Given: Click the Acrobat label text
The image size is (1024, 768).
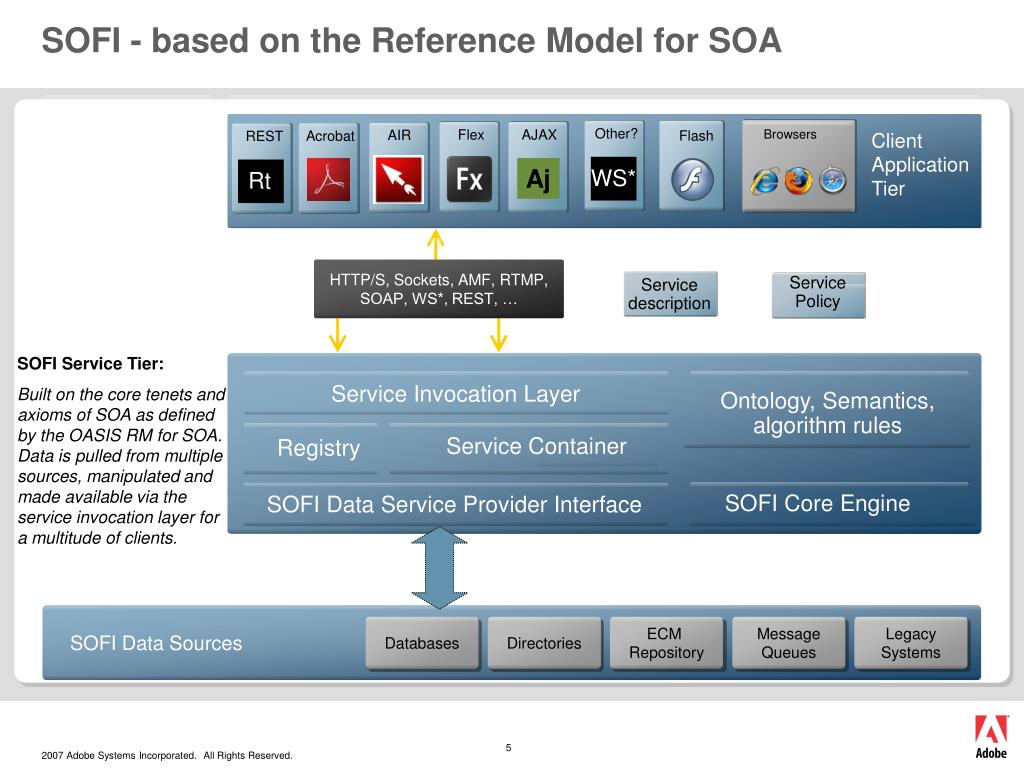Looking at the screenshot, I should [x=330, y=136].
